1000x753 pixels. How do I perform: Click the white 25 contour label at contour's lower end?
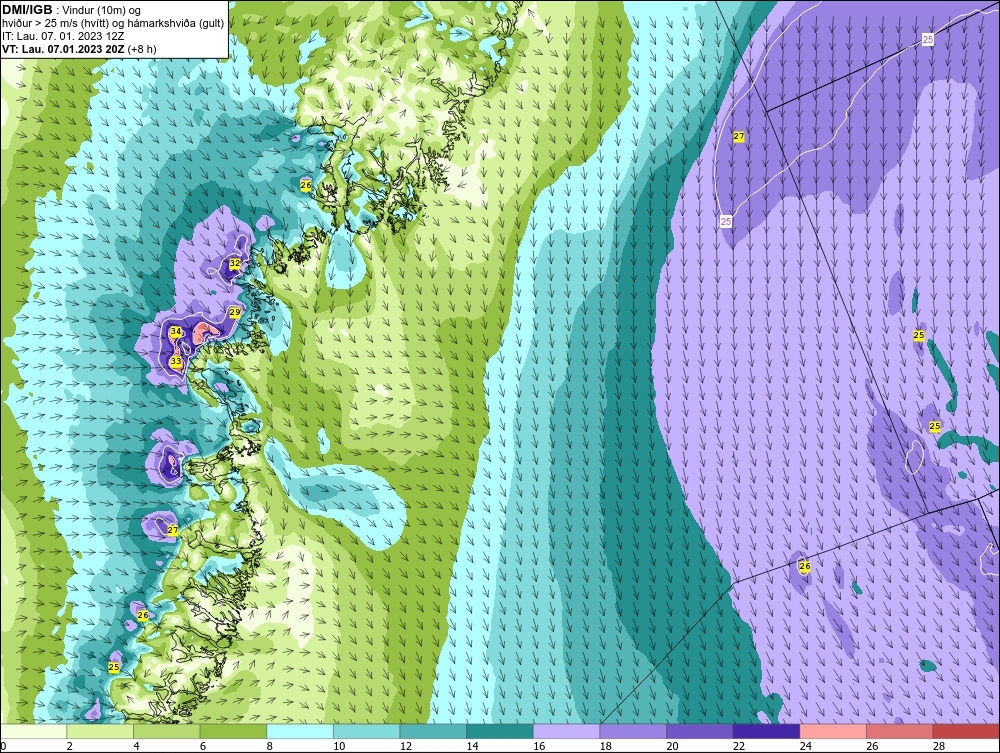point(725,222)
